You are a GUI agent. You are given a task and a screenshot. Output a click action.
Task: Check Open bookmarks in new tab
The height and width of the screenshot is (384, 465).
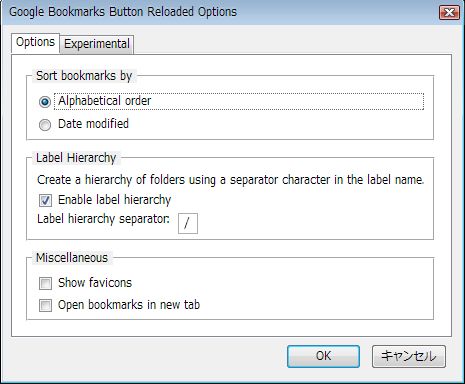pos(45,305)
